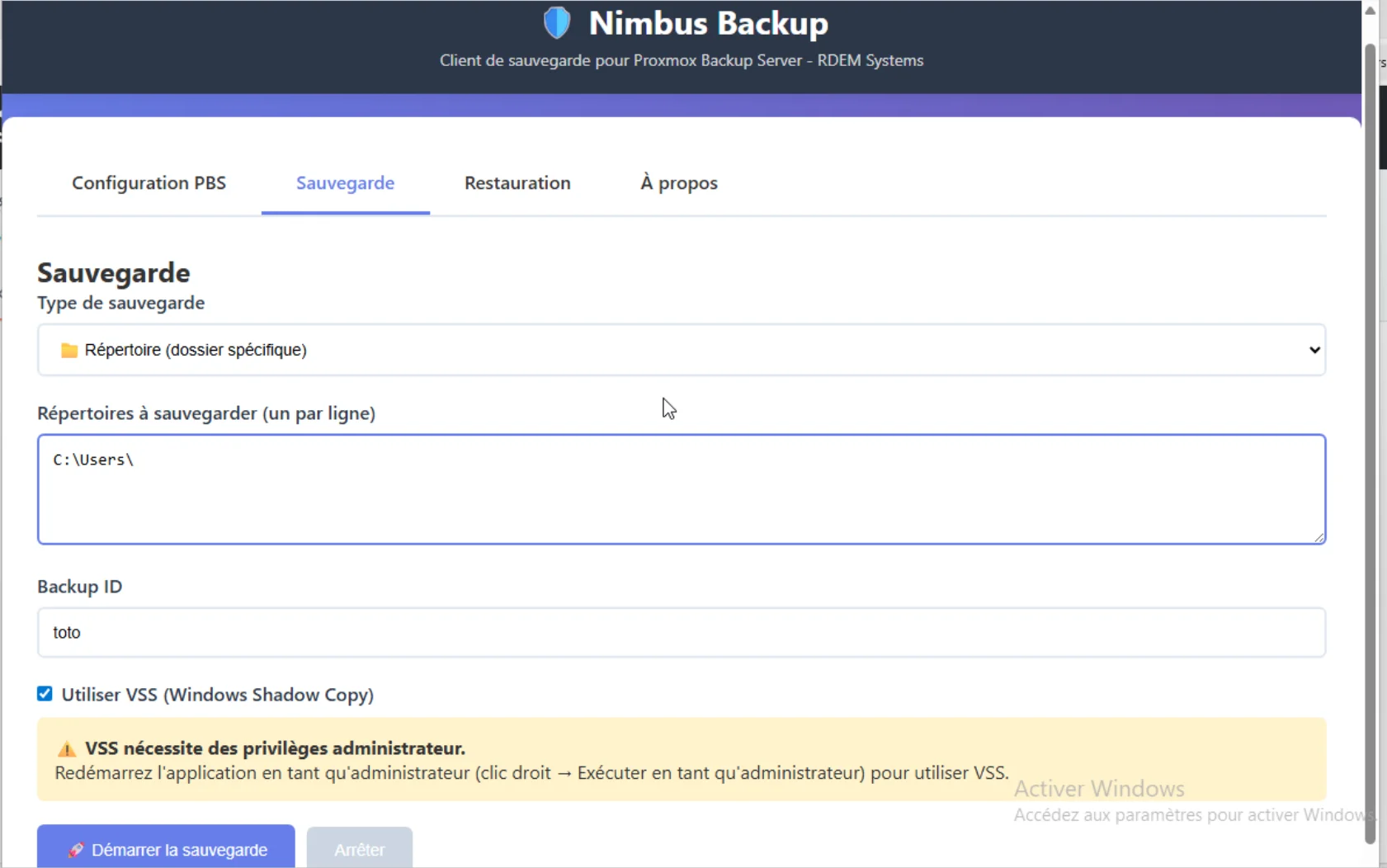Click the vertical scrollbar track
The height and width of the screenshot is (868, 1387).
click(1370, 413)
